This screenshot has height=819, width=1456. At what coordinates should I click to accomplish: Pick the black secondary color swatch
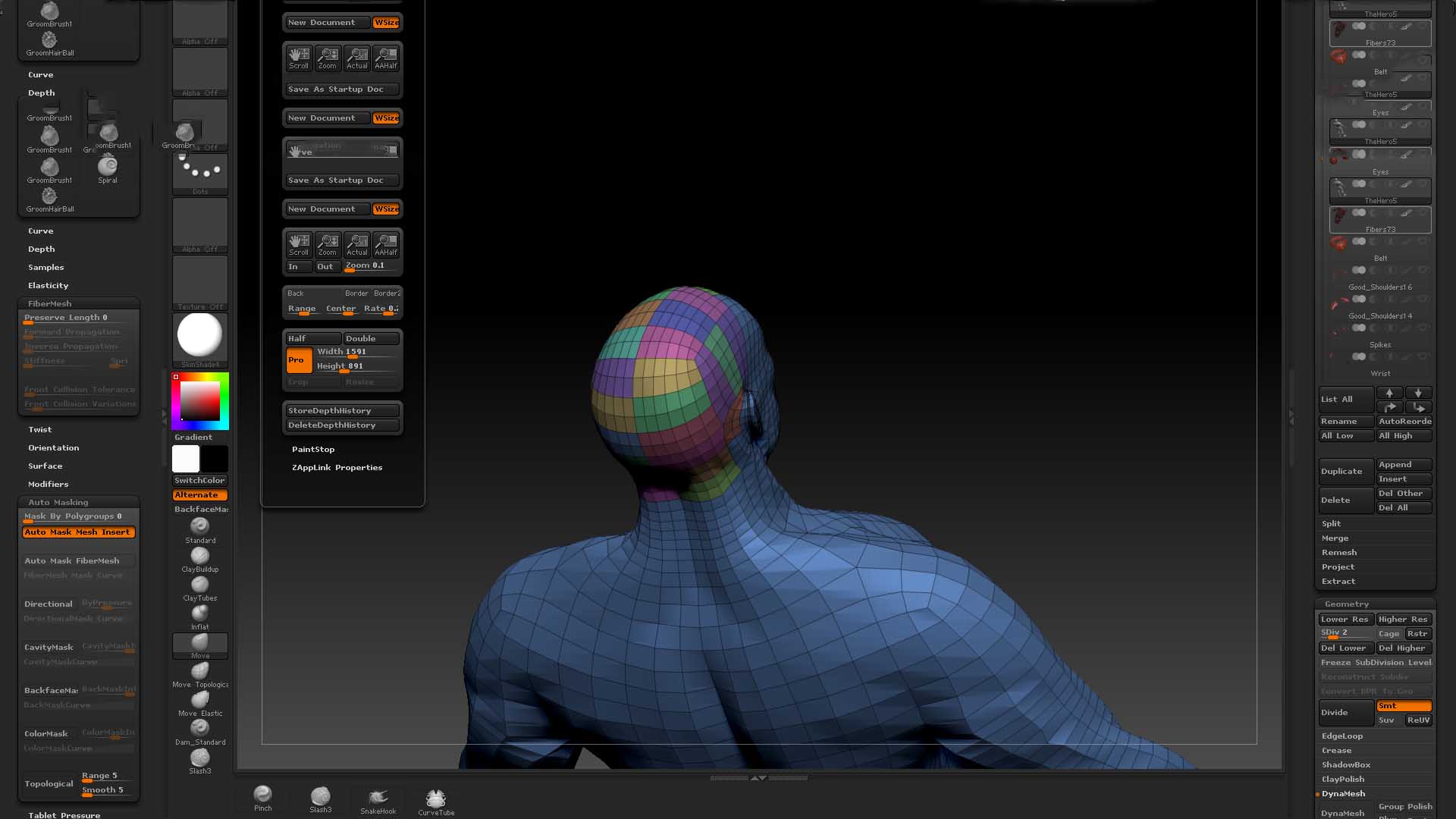214,459
